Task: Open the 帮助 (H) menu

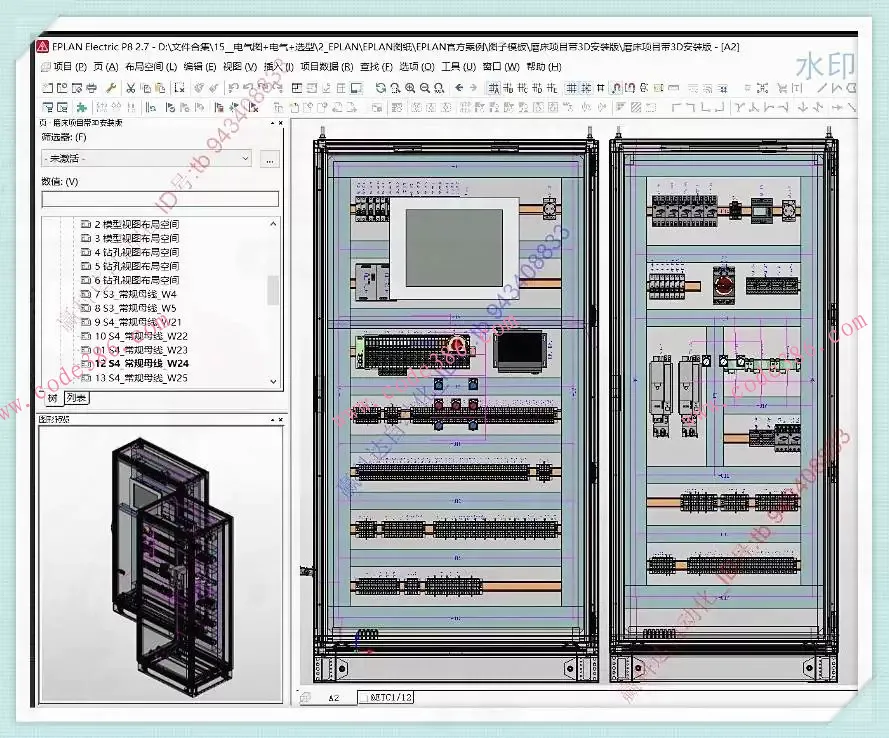Action: [x=544, y=67]
